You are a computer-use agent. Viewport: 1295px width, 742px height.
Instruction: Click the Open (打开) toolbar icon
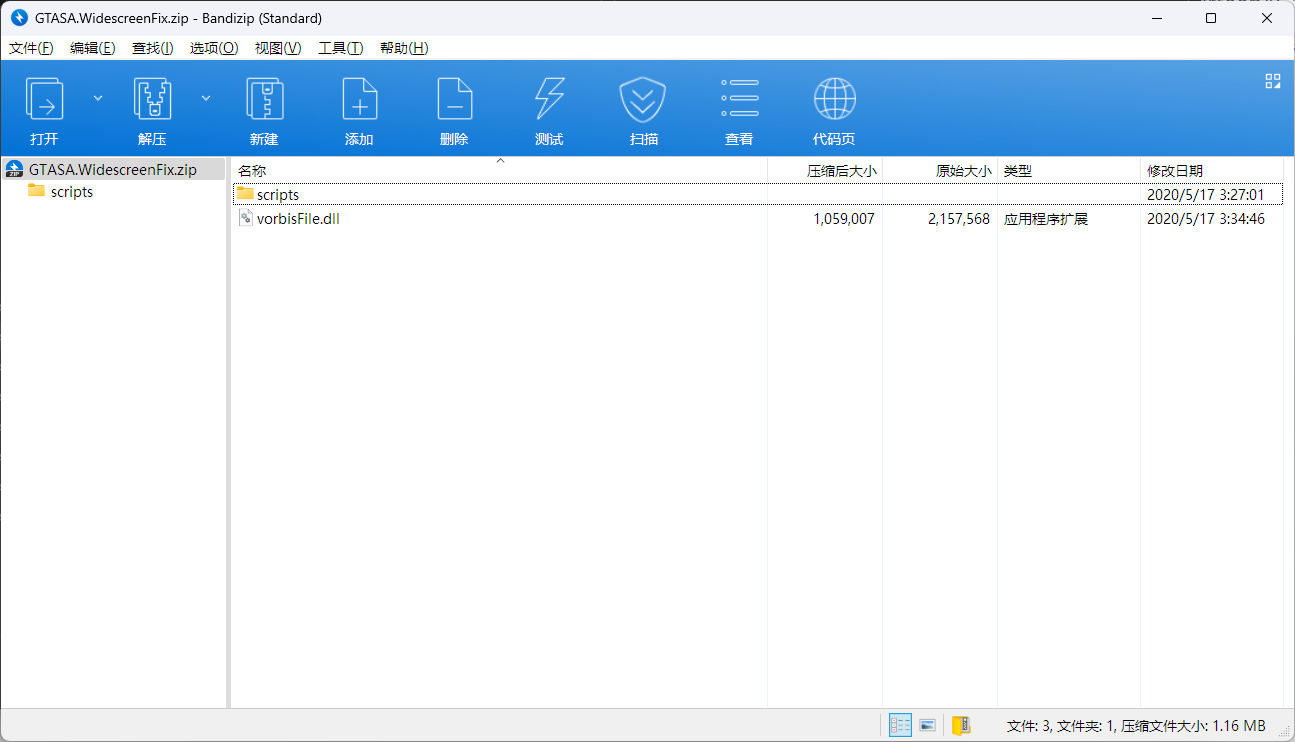click(44, 100)
